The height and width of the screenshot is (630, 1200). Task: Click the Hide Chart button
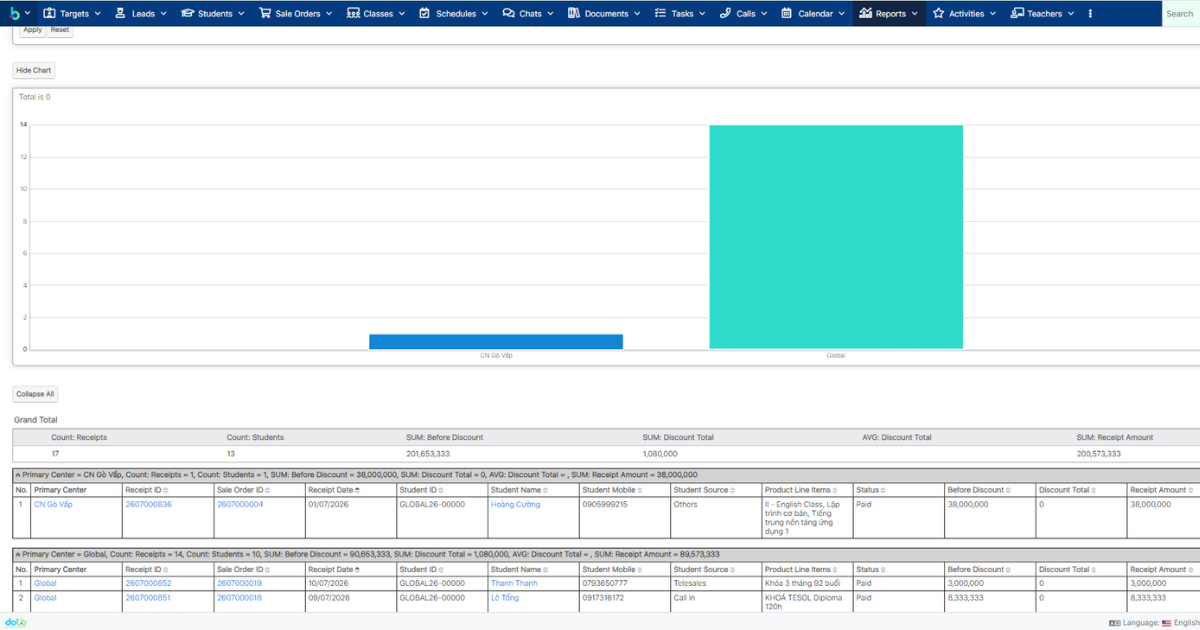pos(34,71)
